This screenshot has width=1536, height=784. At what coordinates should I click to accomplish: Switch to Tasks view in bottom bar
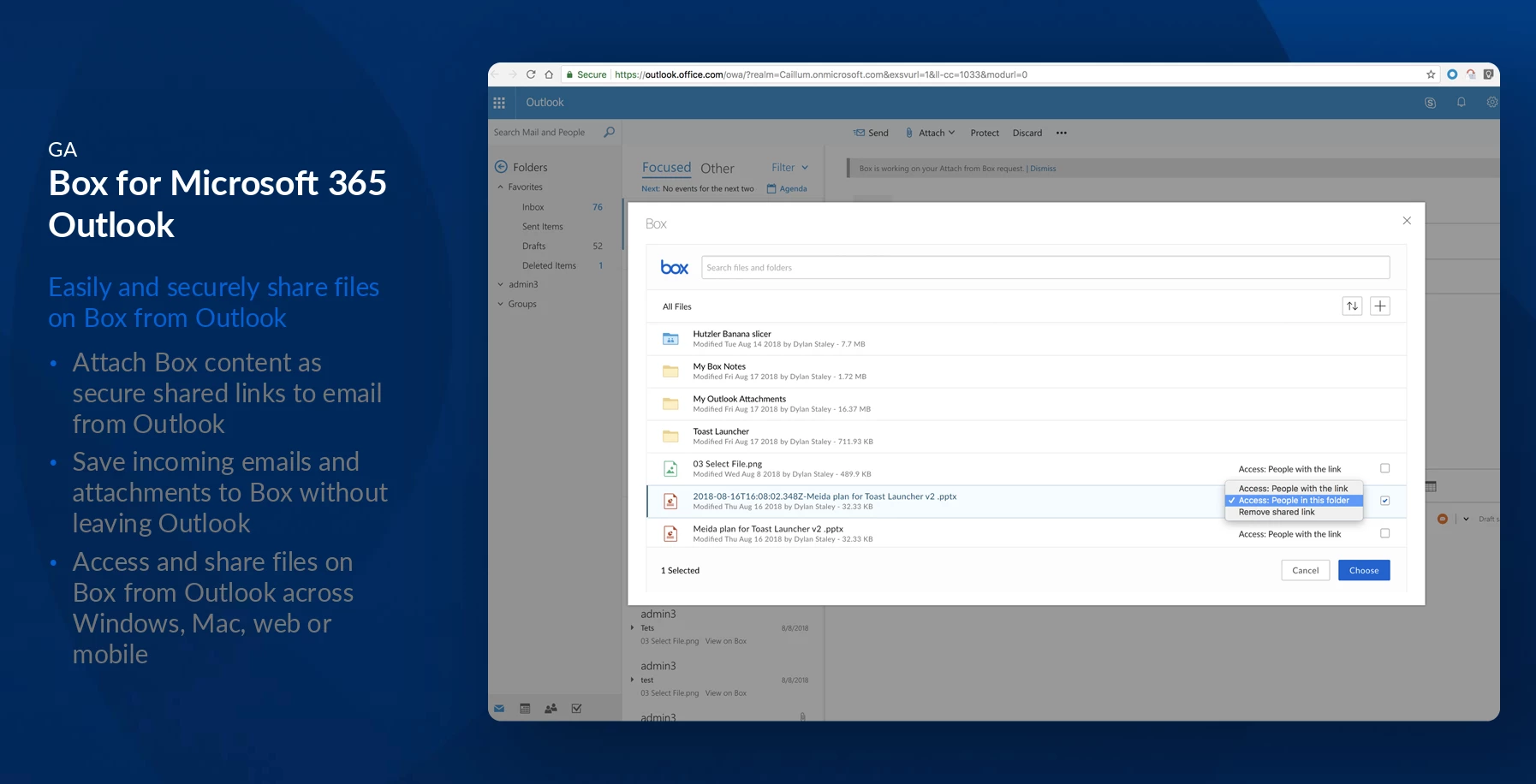tap(576, 709)
